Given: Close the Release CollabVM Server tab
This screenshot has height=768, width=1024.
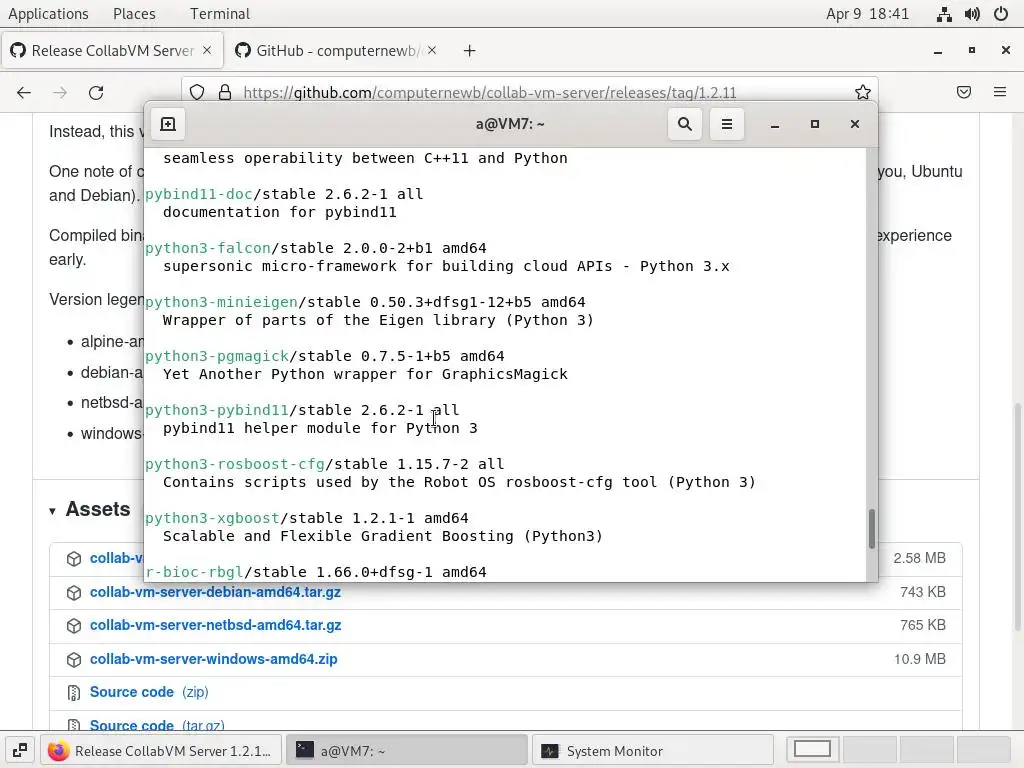Looking at the screenshot, I should (x=207, y=50).
